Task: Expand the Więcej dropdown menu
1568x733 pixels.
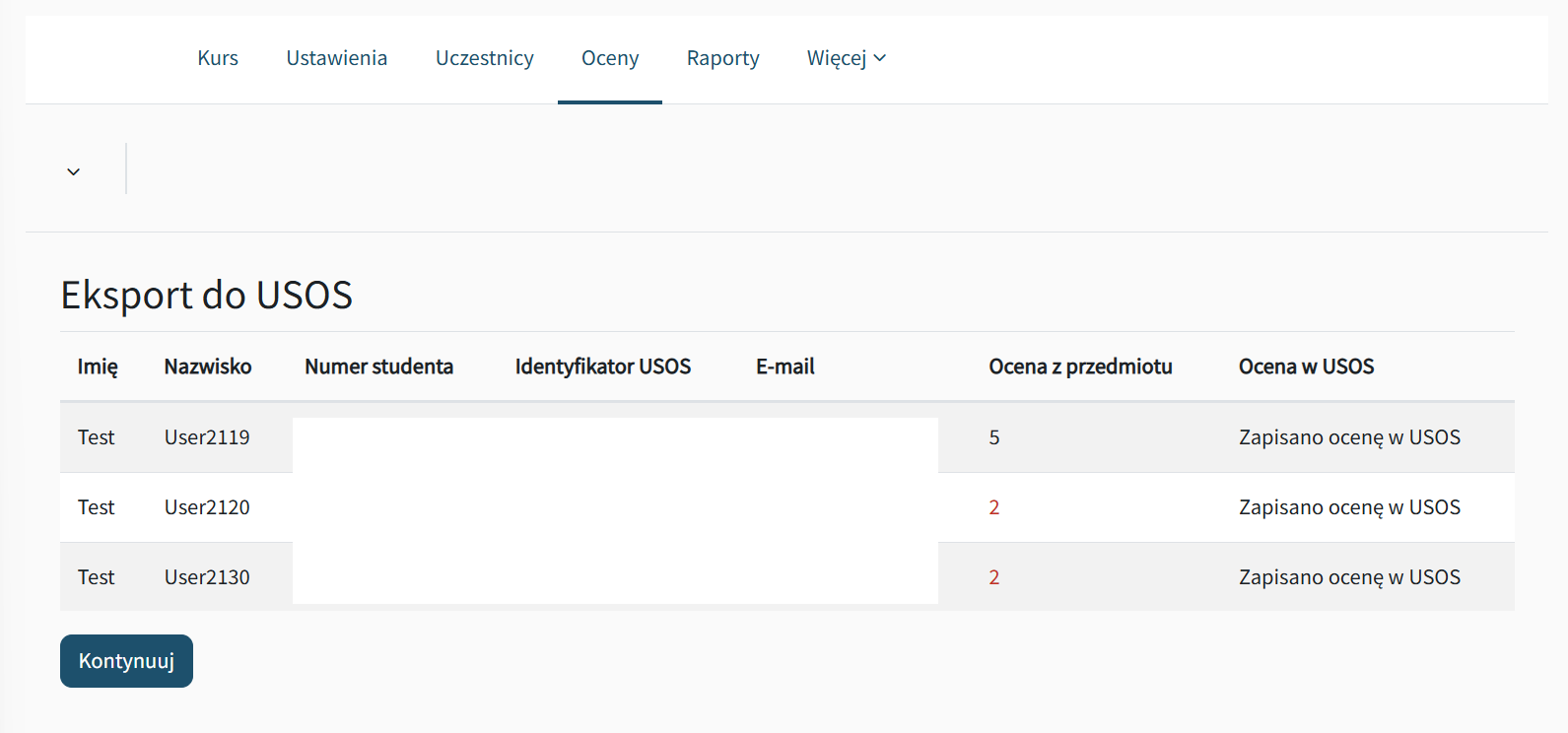Action: point(846,58)
